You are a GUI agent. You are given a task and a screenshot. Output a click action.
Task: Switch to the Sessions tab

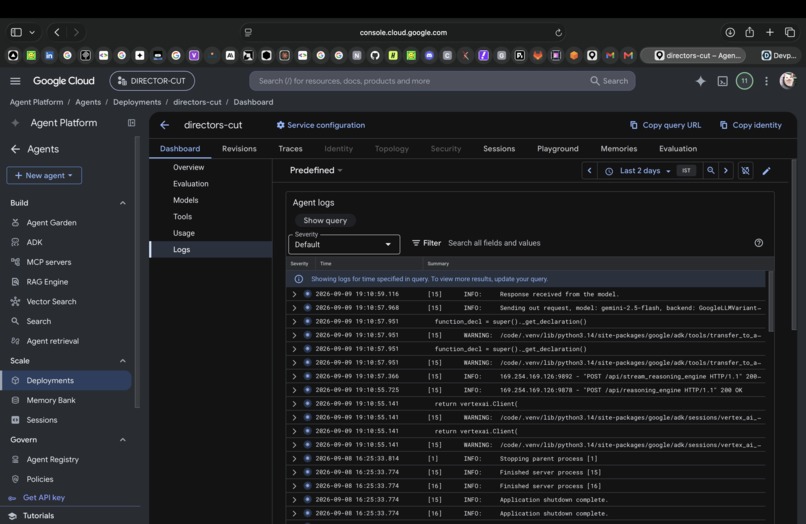pos(499,149)
